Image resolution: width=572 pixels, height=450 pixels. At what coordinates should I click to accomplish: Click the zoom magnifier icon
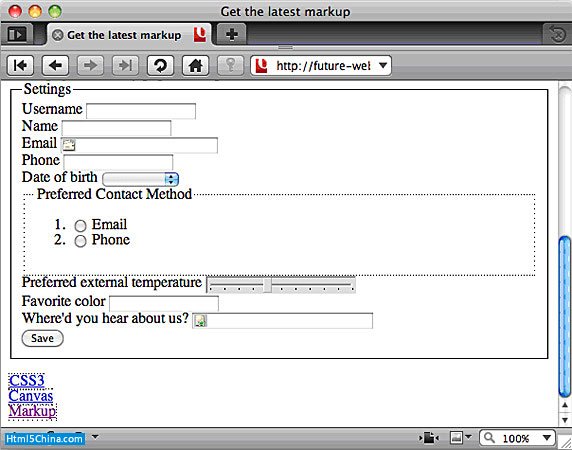point(489,437)
